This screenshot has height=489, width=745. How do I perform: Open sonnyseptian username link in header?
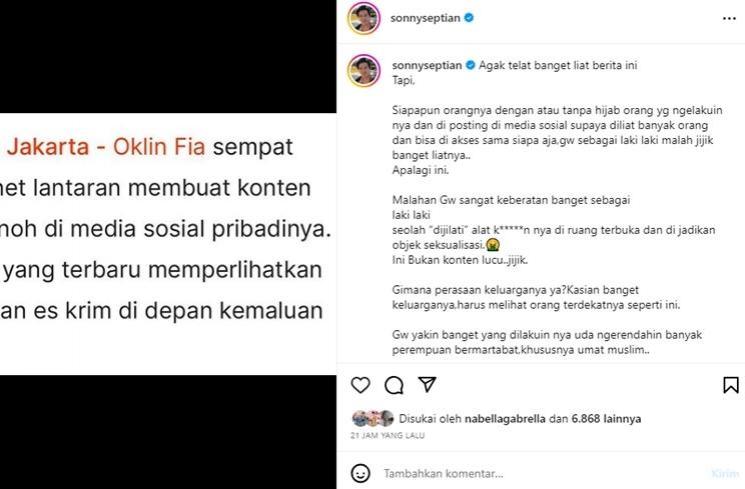pos(425,18)
